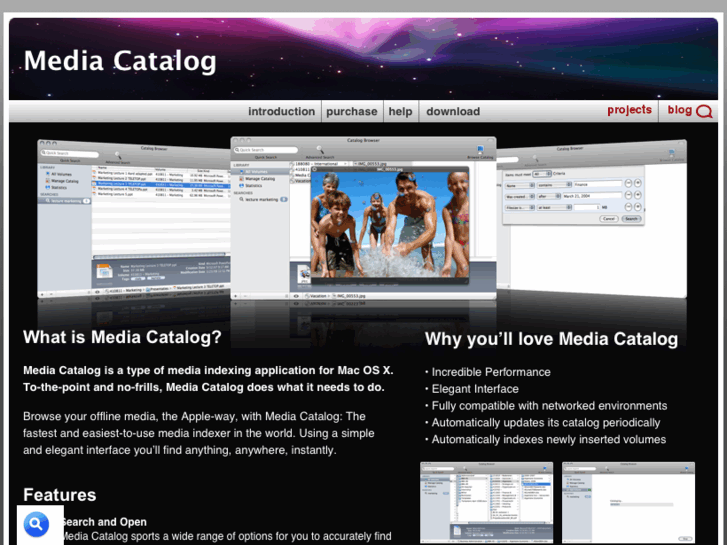
Task: Click the 'Features' heading
Action: click(60, 495)
